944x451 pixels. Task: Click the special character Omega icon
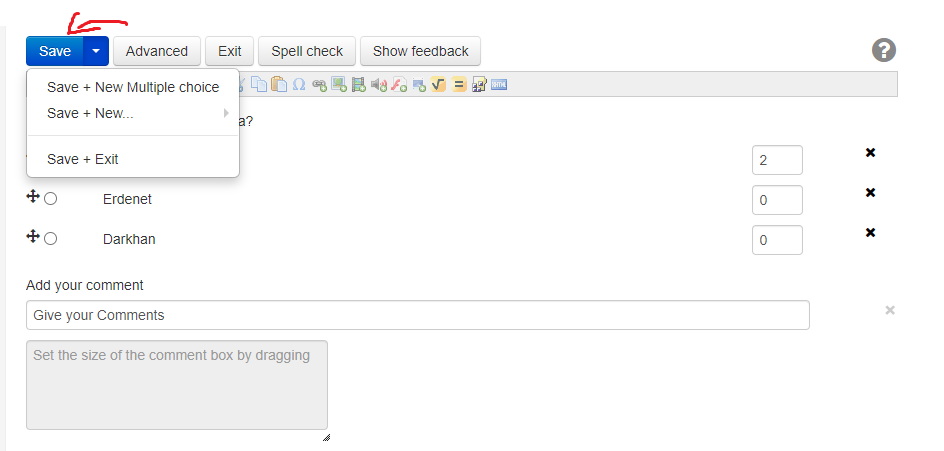coord(298,85)
